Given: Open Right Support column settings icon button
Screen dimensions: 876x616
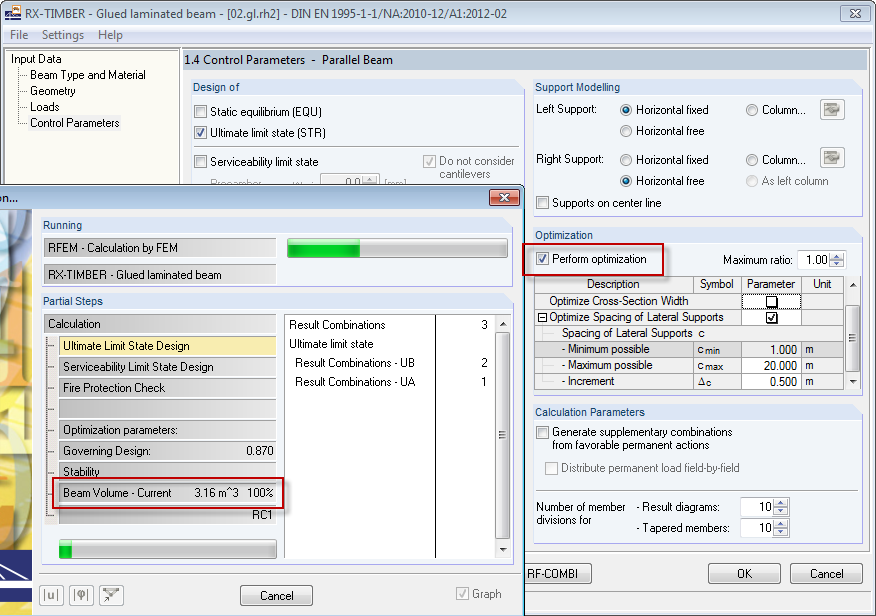Looking at the screenshot, I should coord(832,157).
